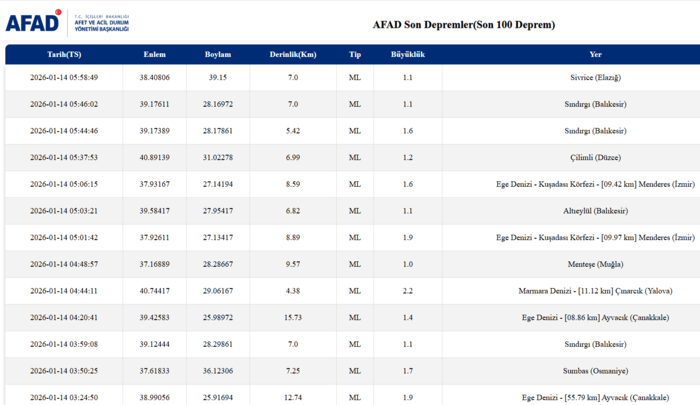Sort by Büyüklük column header
This screenshot has height=405, width=700.
click(408, 54)
